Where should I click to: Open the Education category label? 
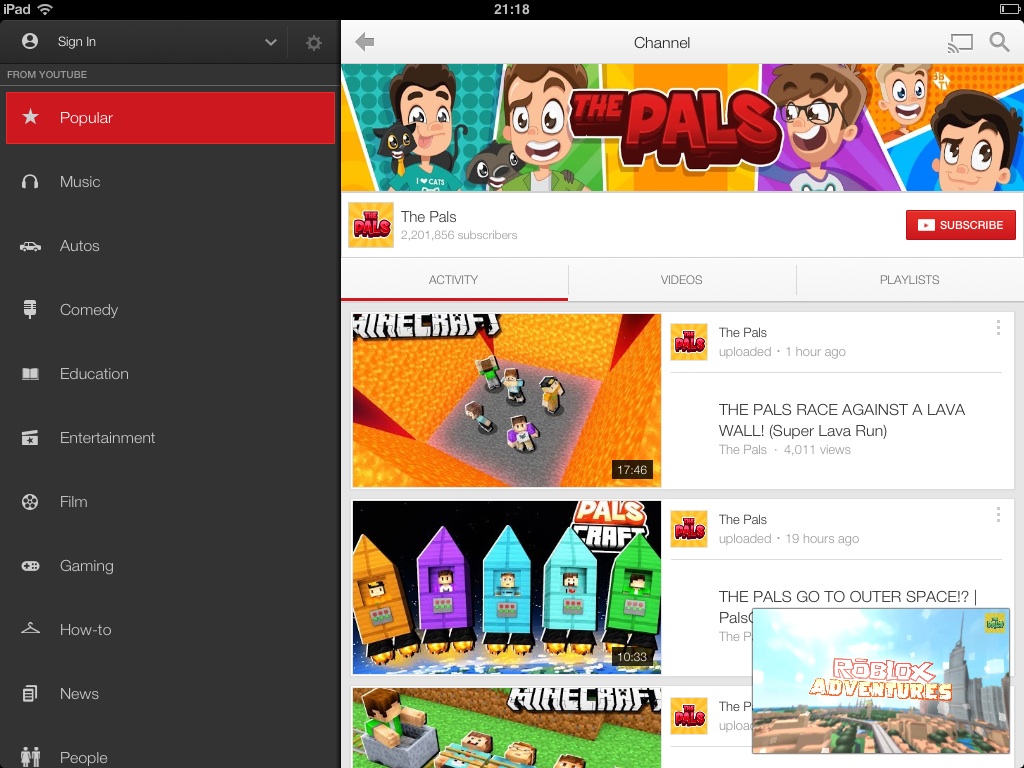94,374
